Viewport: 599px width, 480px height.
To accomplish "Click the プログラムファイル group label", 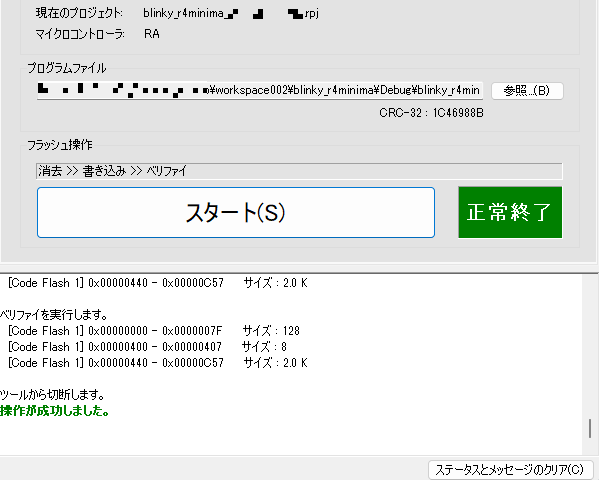I will click(x=67, y=68).
